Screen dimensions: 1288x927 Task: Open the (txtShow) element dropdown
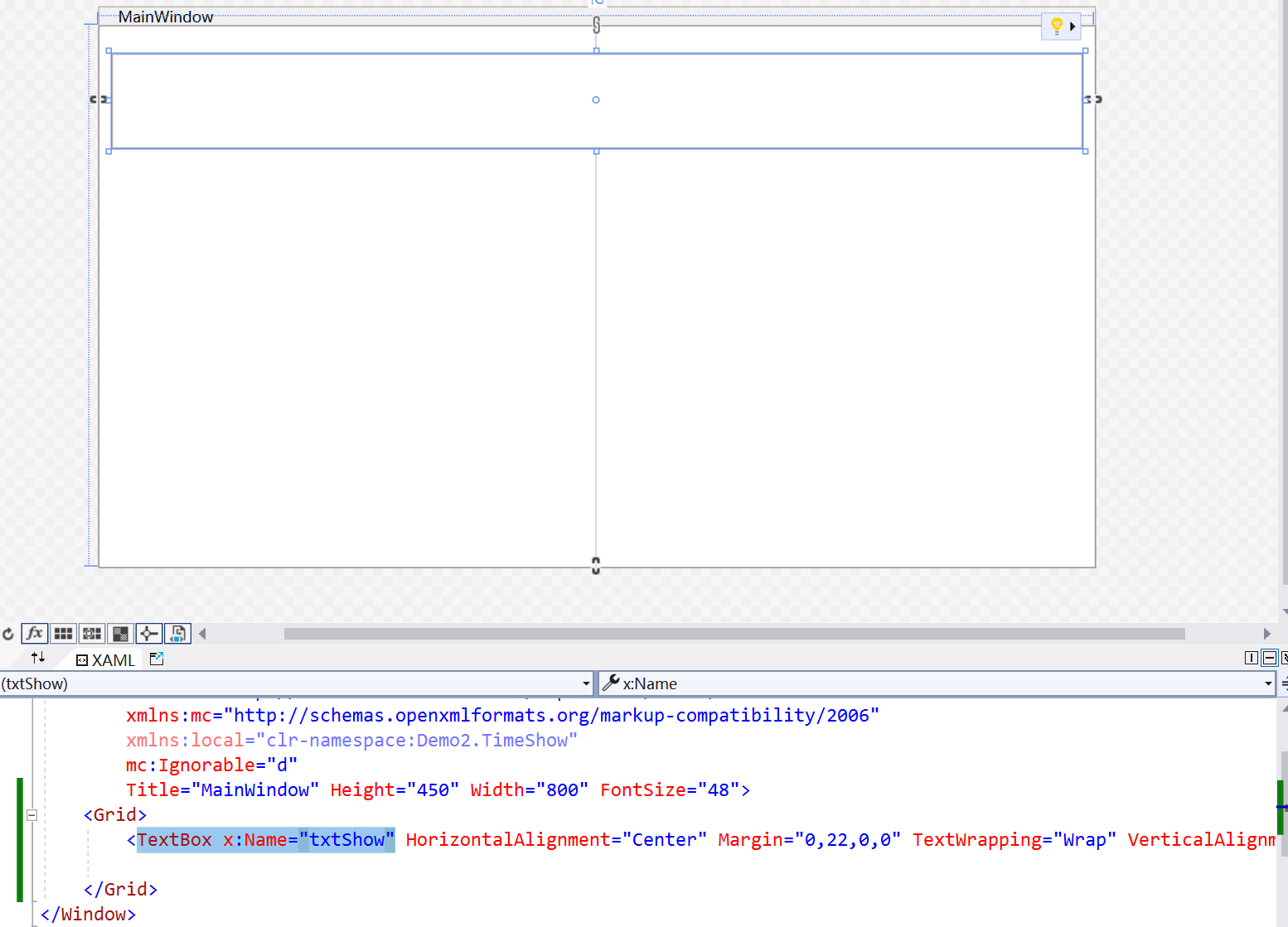point(586,683)
